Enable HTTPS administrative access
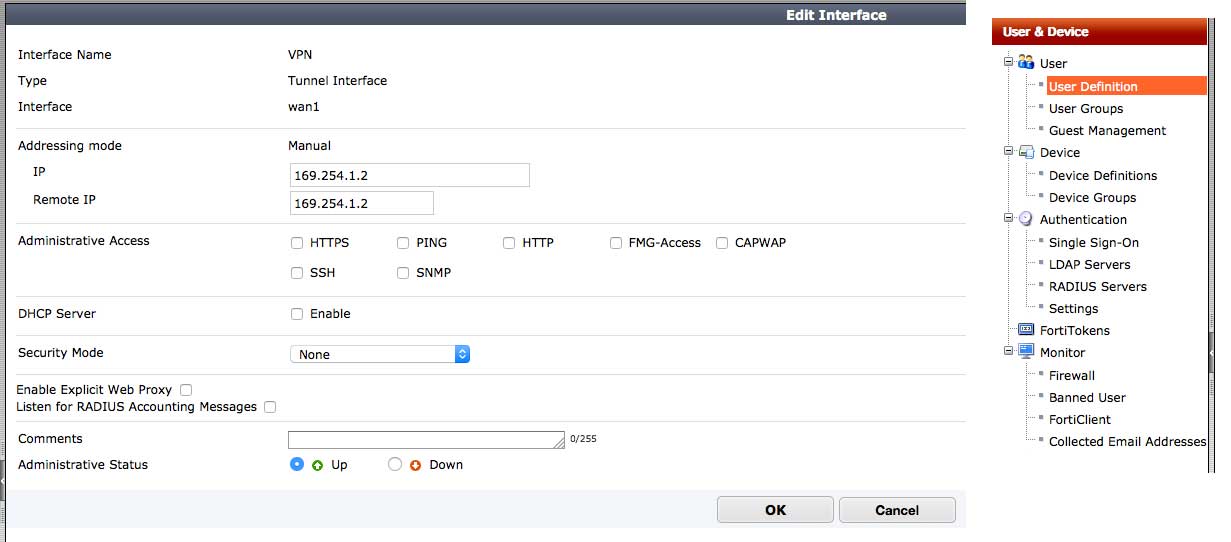Image resolution: width=1231 pixels, height=542 pixels. [297, 243]
